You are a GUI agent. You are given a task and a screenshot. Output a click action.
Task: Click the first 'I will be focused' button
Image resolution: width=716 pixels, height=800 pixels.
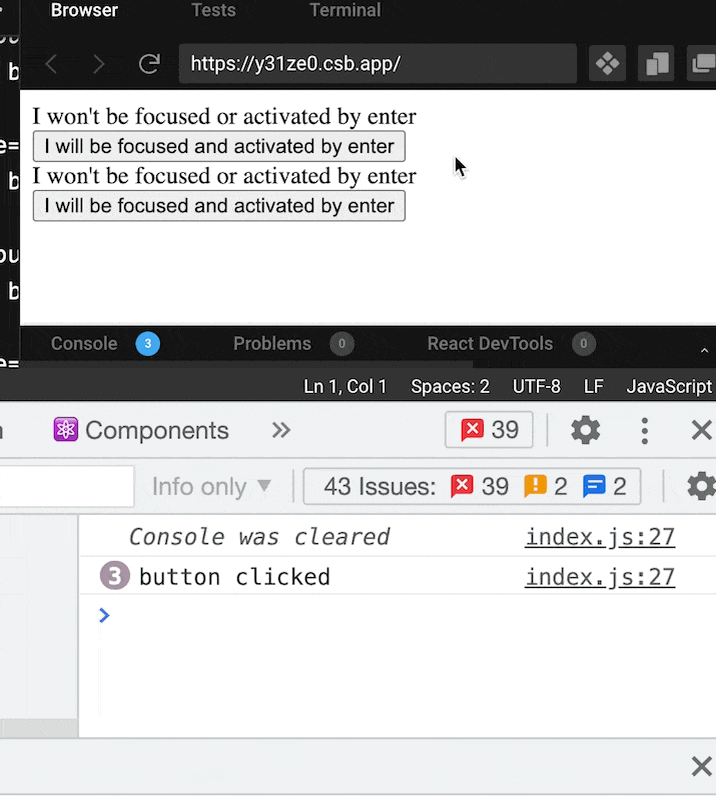219,146
